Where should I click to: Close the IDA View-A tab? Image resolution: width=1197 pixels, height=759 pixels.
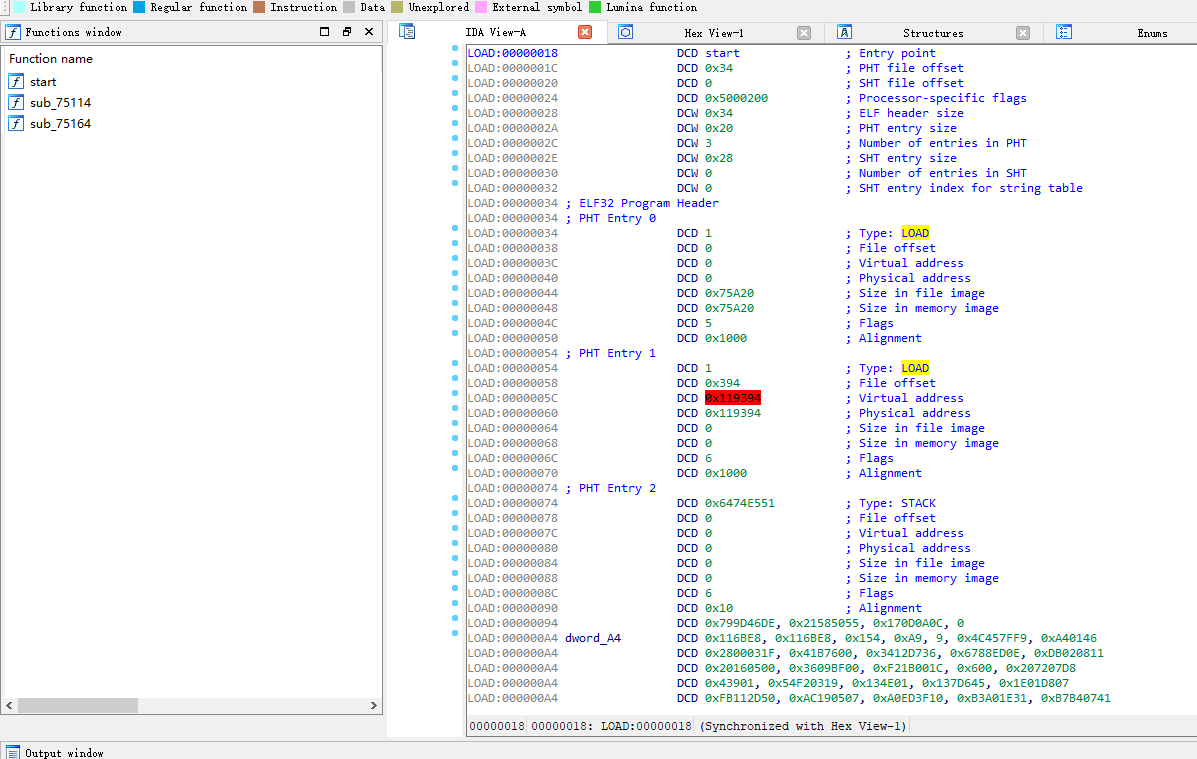point(585,32)
